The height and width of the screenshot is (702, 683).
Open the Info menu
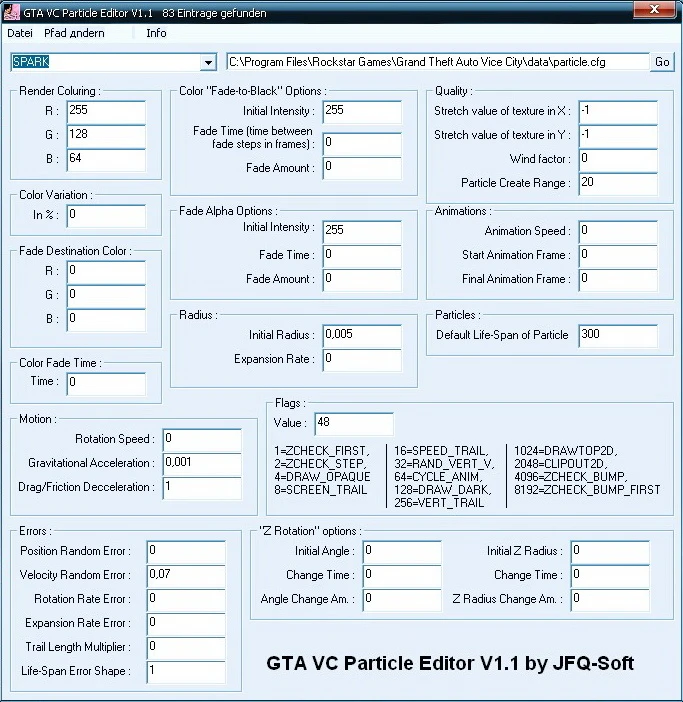(x=156, y=33)
